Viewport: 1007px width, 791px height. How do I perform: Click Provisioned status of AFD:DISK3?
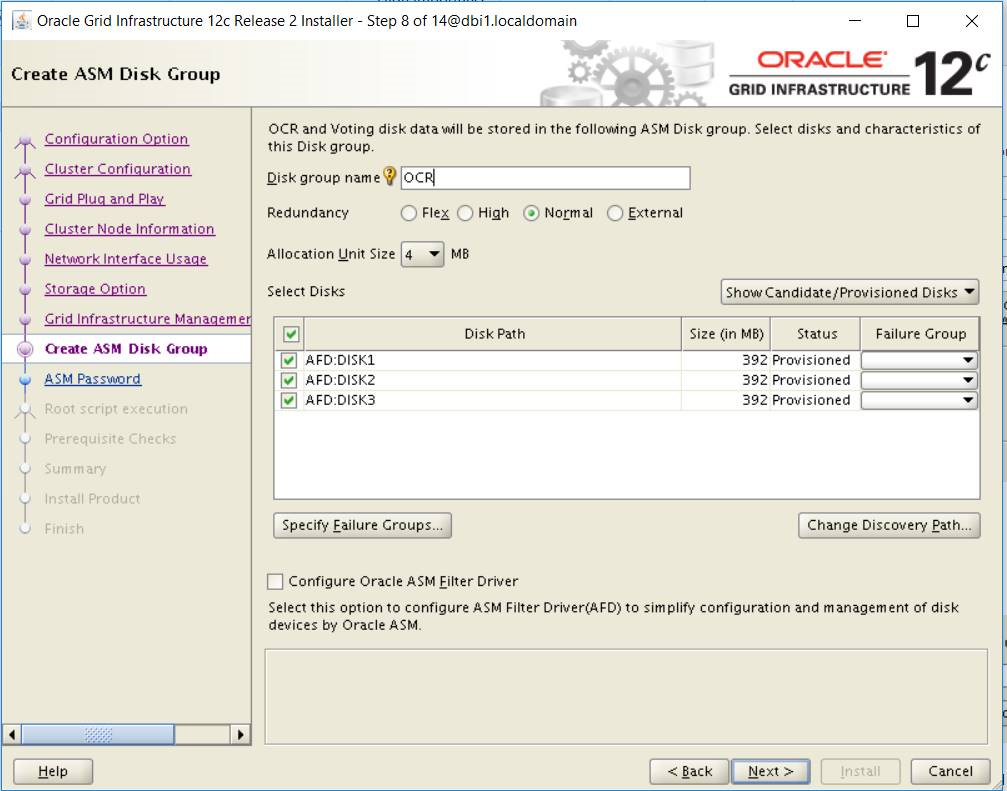(815, 400)
